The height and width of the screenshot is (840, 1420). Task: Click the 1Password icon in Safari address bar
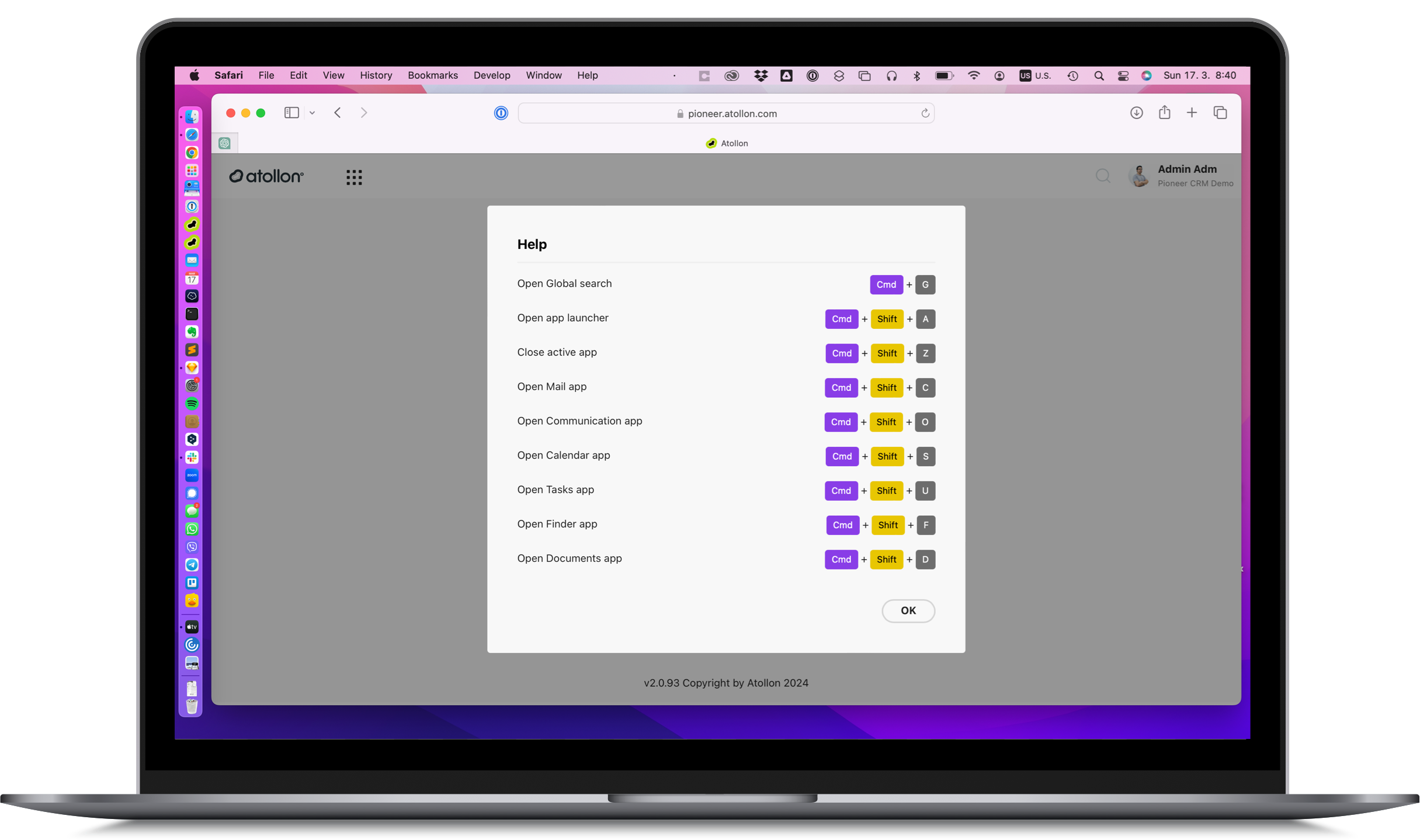tap(501, 113)
